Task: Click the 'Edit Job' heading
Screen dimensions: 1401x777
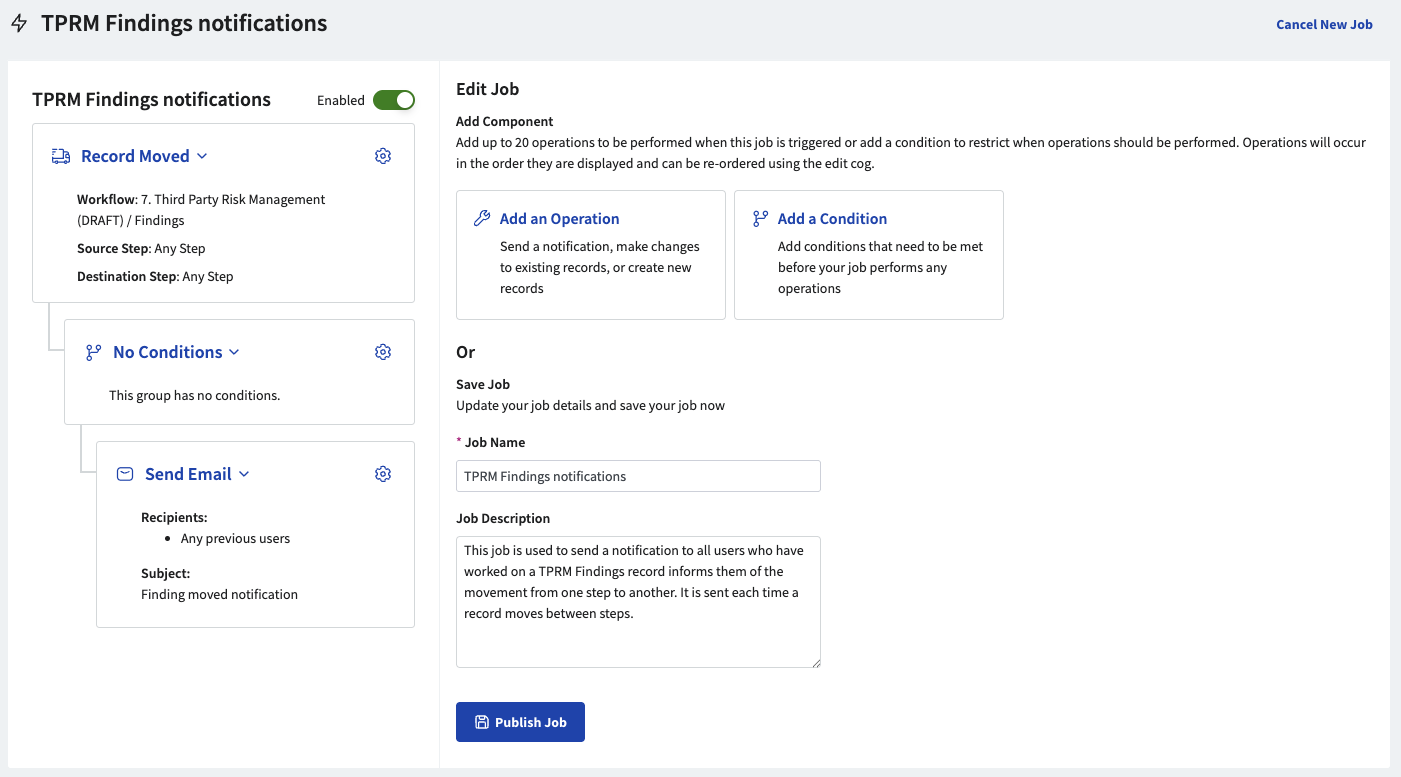Action: click(487, 89)
